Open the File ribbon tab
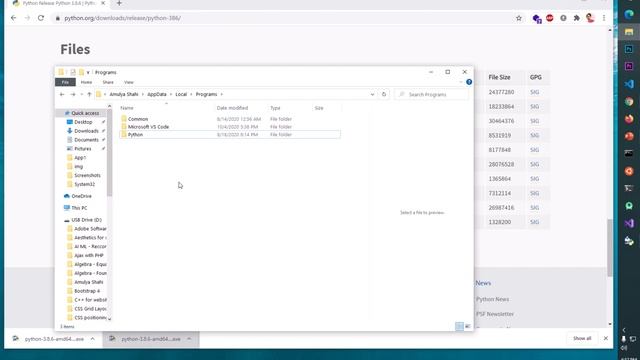Image resolution: width=640 pixels, height=360 pixels. [x=65, y=82]
